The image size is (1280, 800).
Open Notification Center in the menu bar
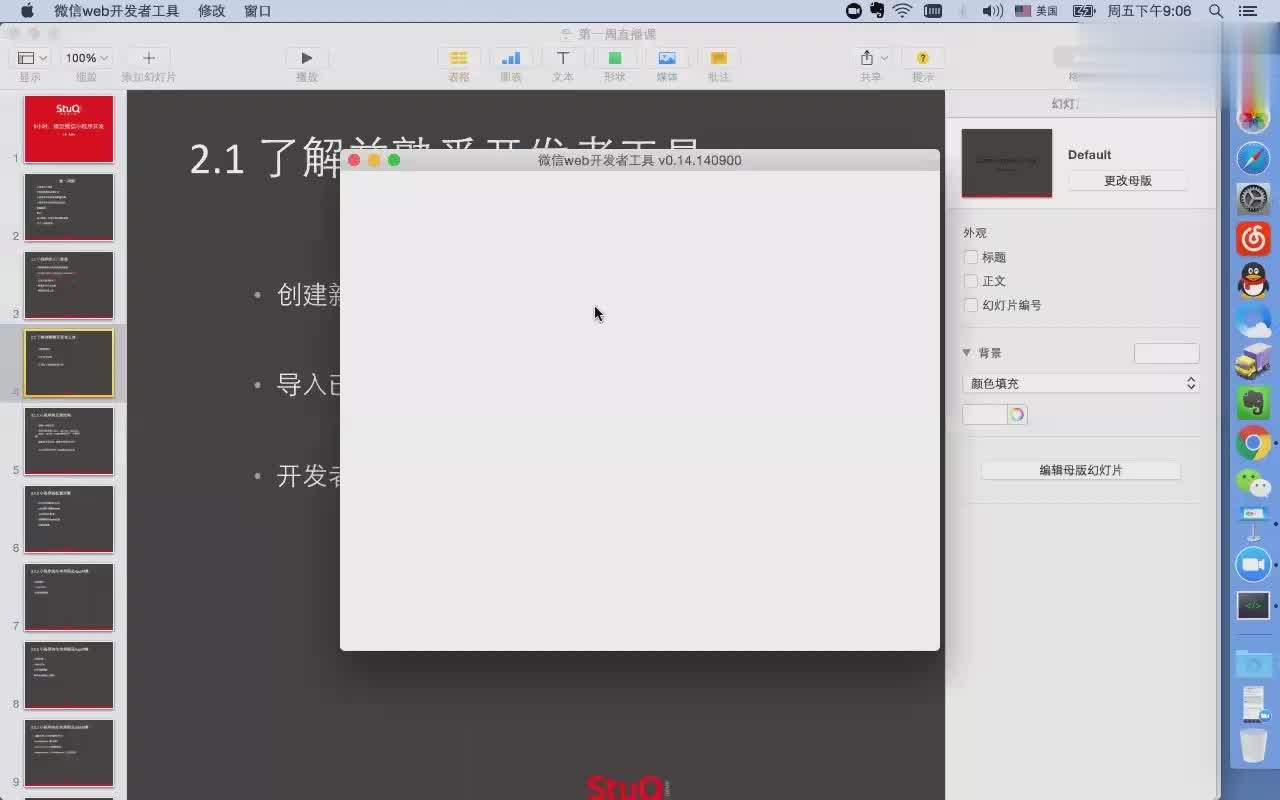(x=1247, y=11)
